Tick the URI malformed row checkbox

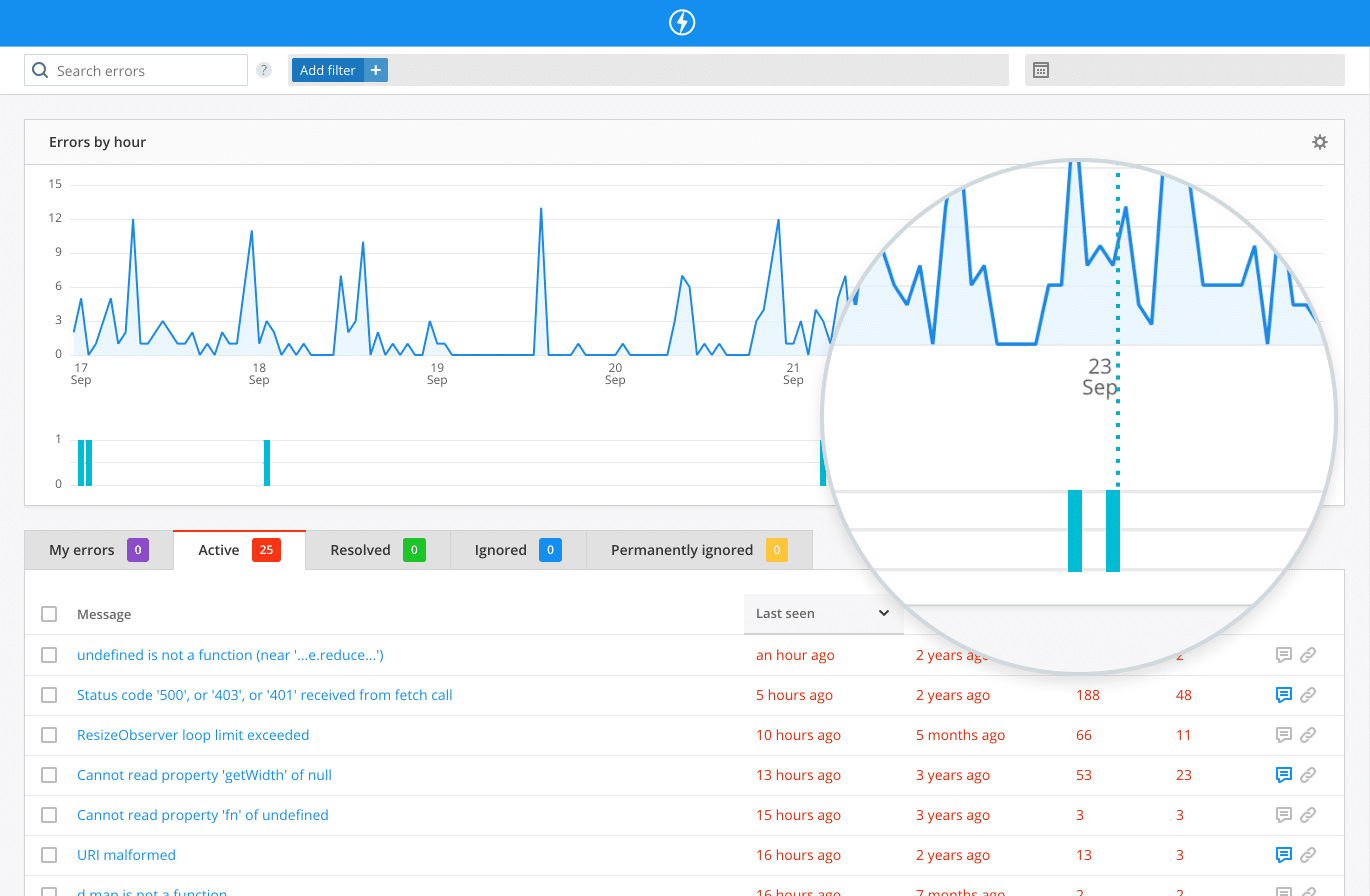(49, 855)
